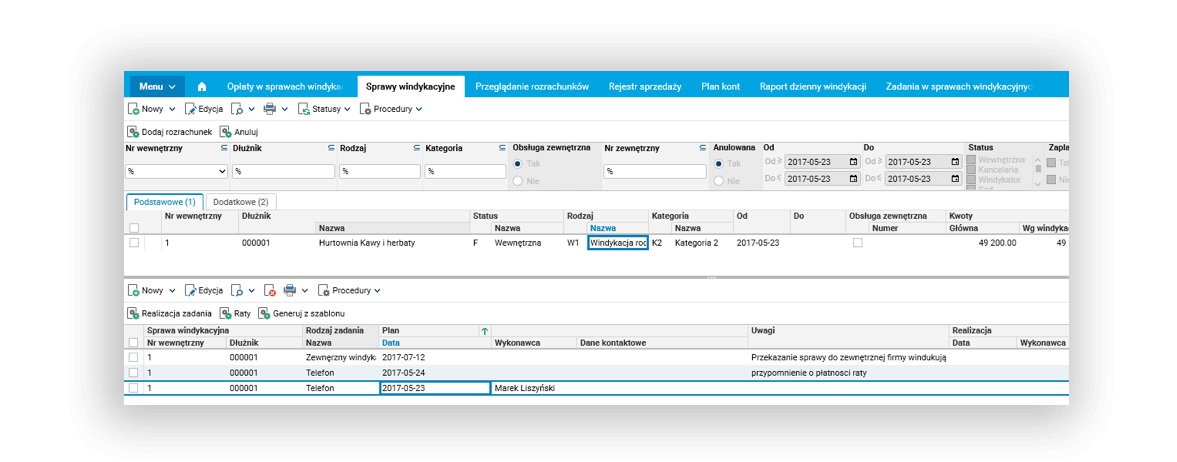Click the printer icon in lower toolbar
Screen dimensions: 1177x462
tap(290, 290)
